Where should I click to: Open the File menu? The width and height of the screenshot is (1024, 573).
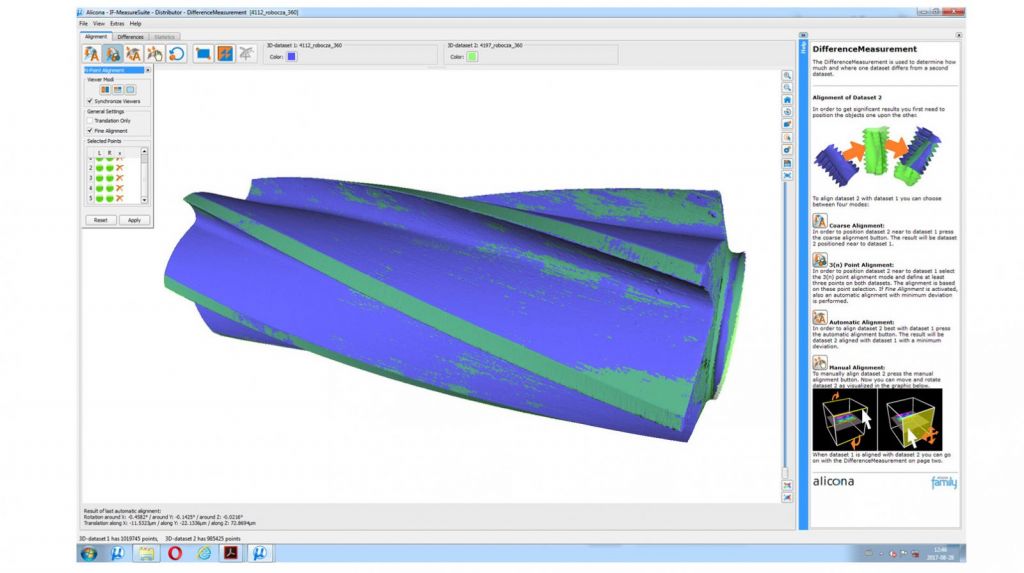tap(84, 24)
